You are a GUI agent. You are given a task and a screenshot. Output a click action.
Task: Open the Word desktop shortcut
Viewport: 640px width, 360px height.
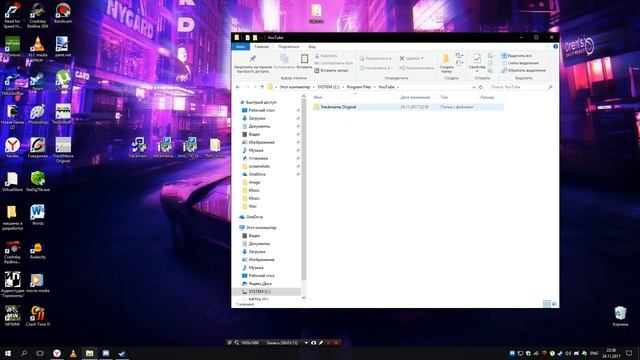(38, 215)
